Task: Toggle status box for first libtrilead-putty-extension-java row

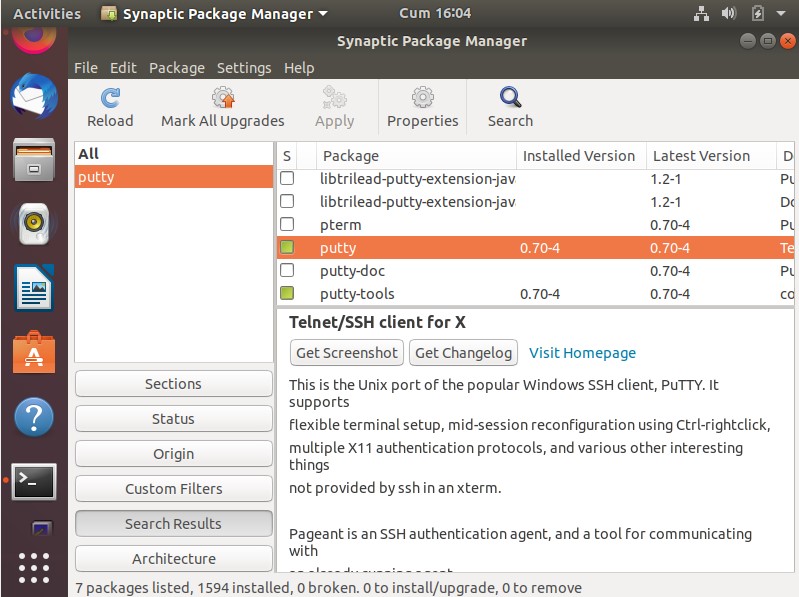Action: pos(287,178)
